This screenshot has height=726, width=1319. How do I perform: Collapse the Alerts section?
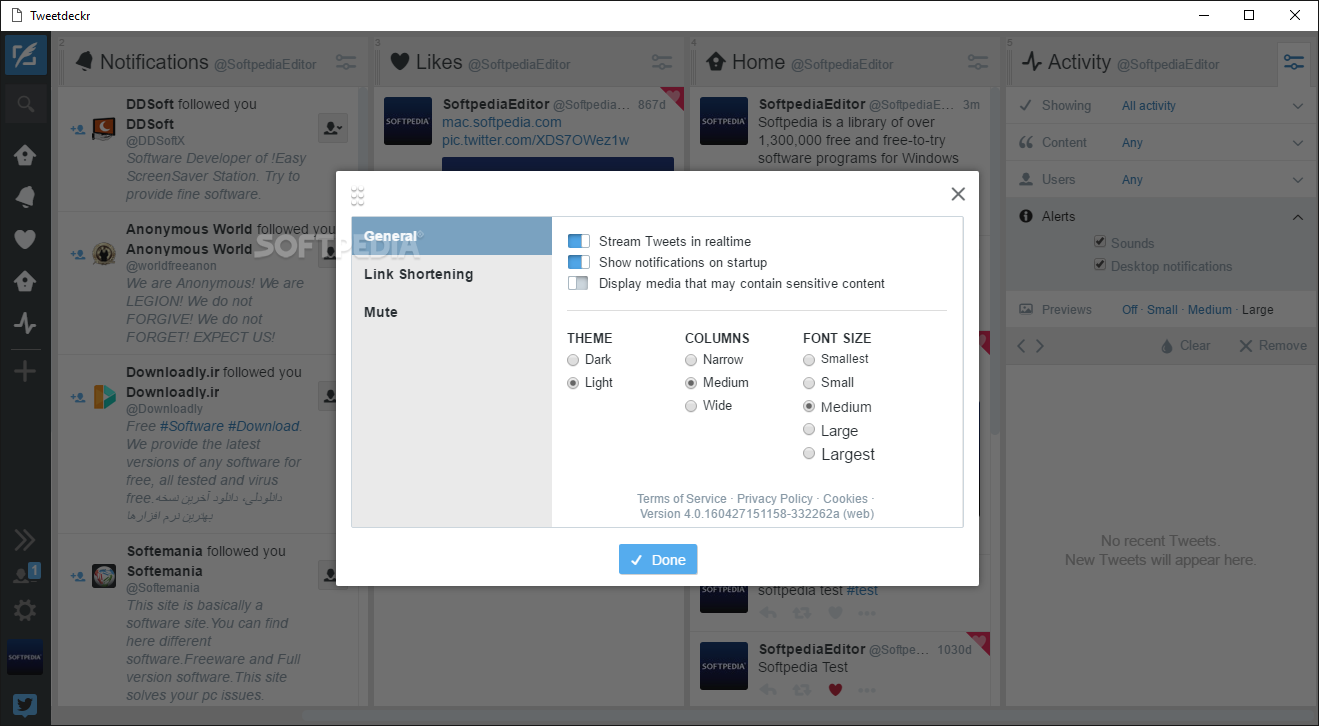pos(1298,217)
